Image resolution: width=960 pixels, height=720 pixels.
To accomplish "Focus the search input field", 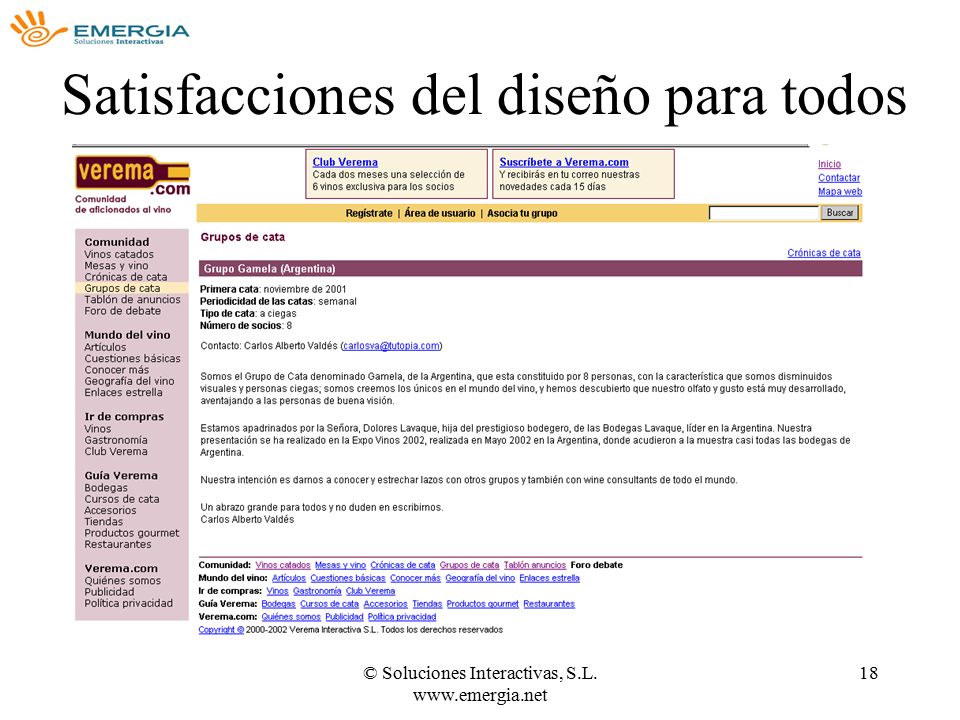I will coord(763,212).
